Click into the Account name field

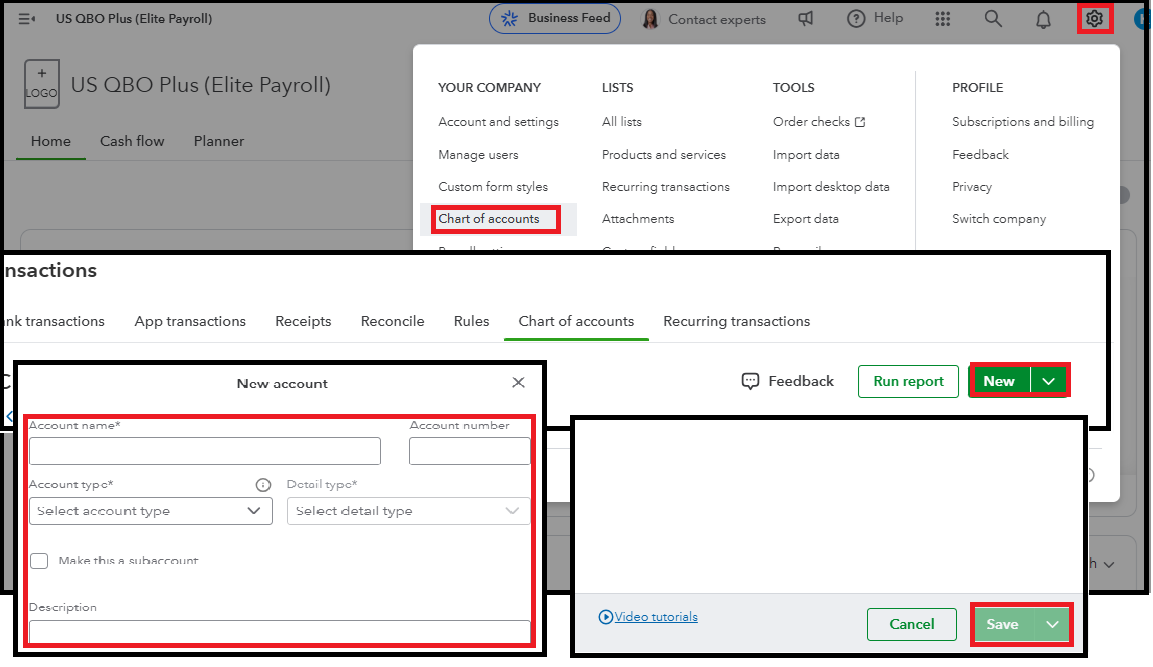pos(204,451)
